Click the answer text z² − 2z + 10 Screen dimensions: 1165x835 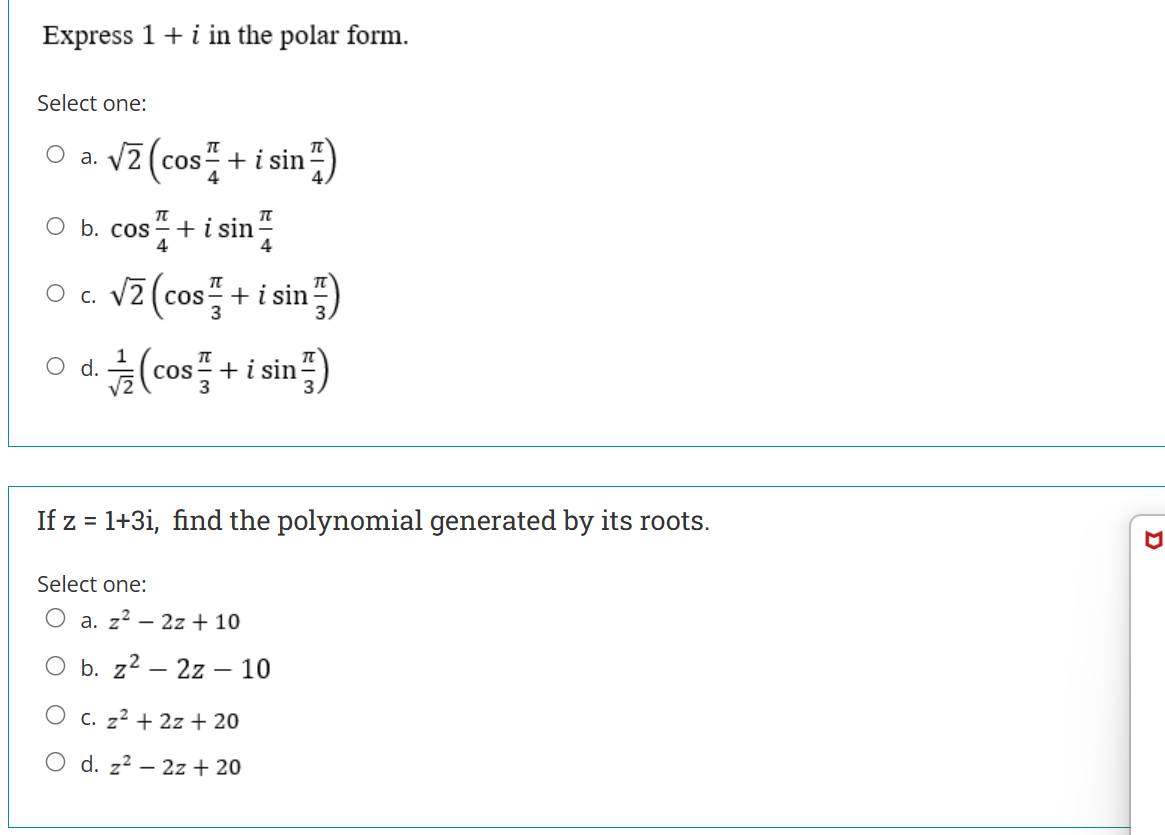(175, 621)
